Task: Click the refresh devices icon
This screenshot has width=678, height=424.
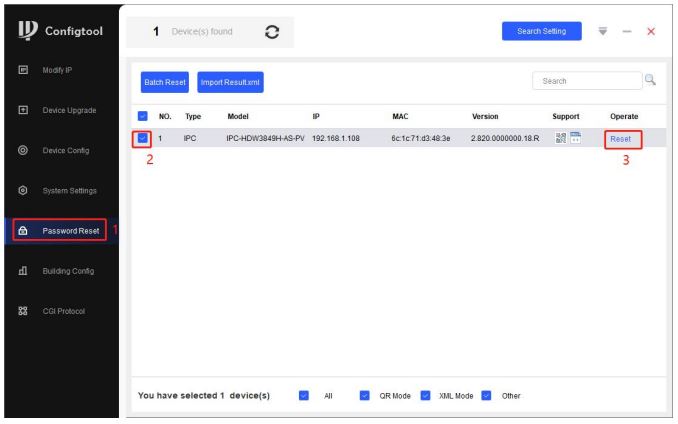Action: [270, 31]
